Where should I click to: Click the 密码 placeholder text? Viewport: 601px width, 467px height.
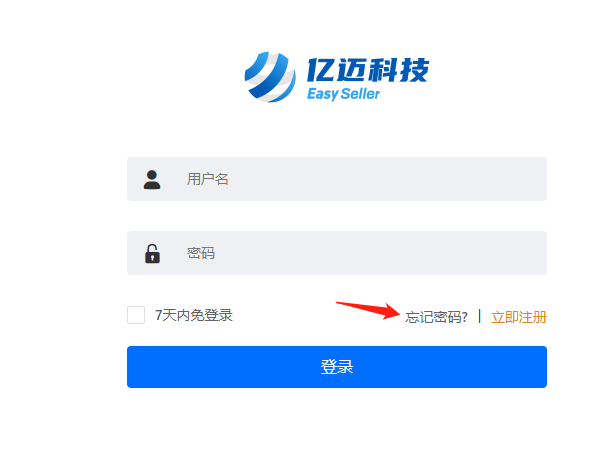click(201, 253)
